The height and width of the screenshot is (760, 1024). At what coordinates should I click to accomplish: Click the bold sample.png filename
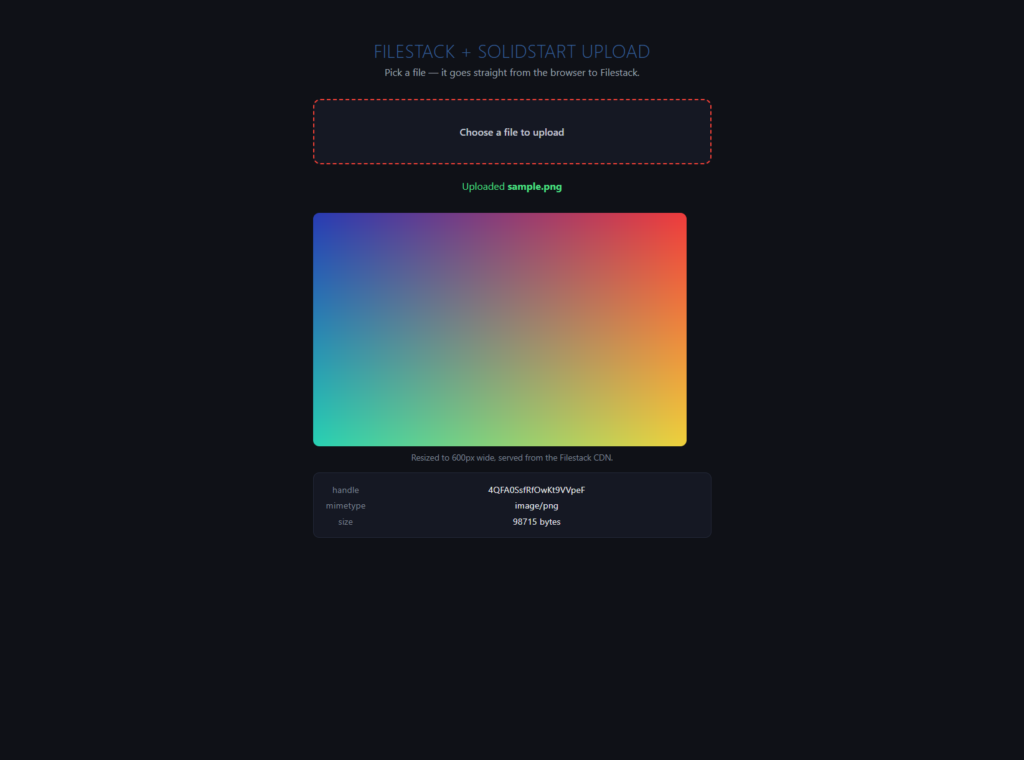535,187
